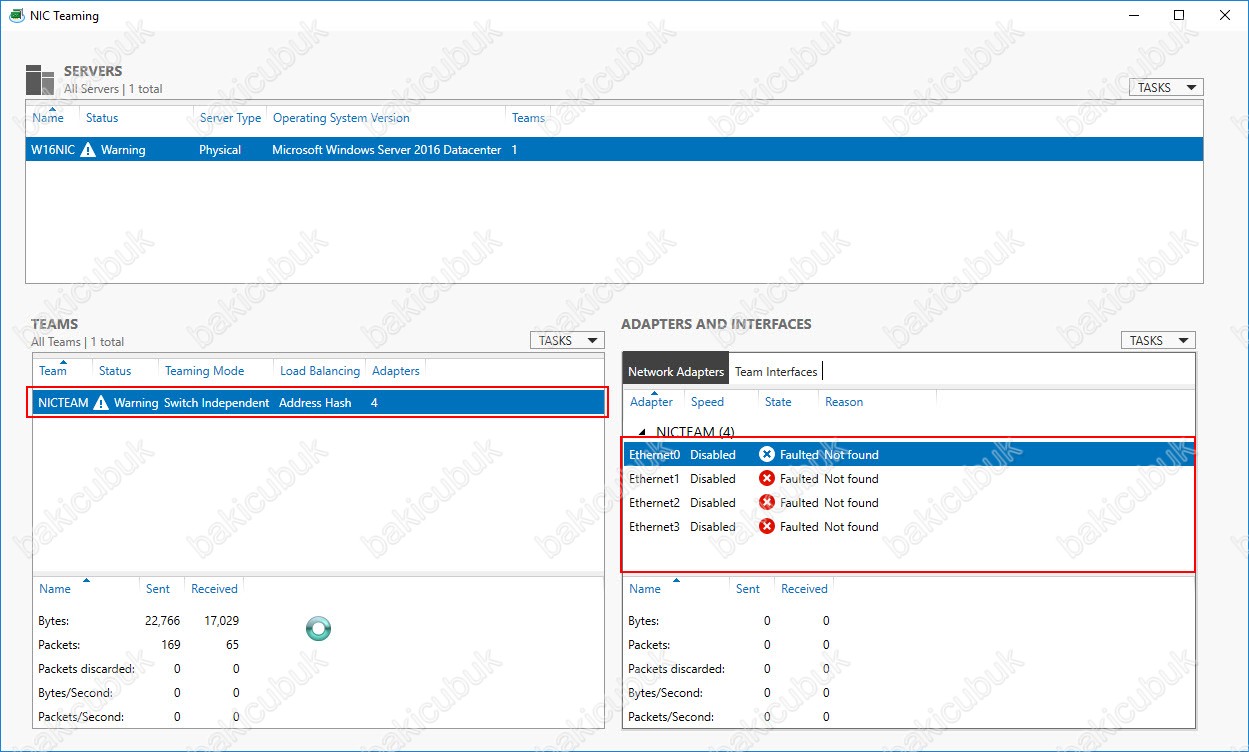Image resolution: width=1249 pixels, height=752 pixels.
Task: Click the 17,029 bytes received value
Action: pos(221,621)
